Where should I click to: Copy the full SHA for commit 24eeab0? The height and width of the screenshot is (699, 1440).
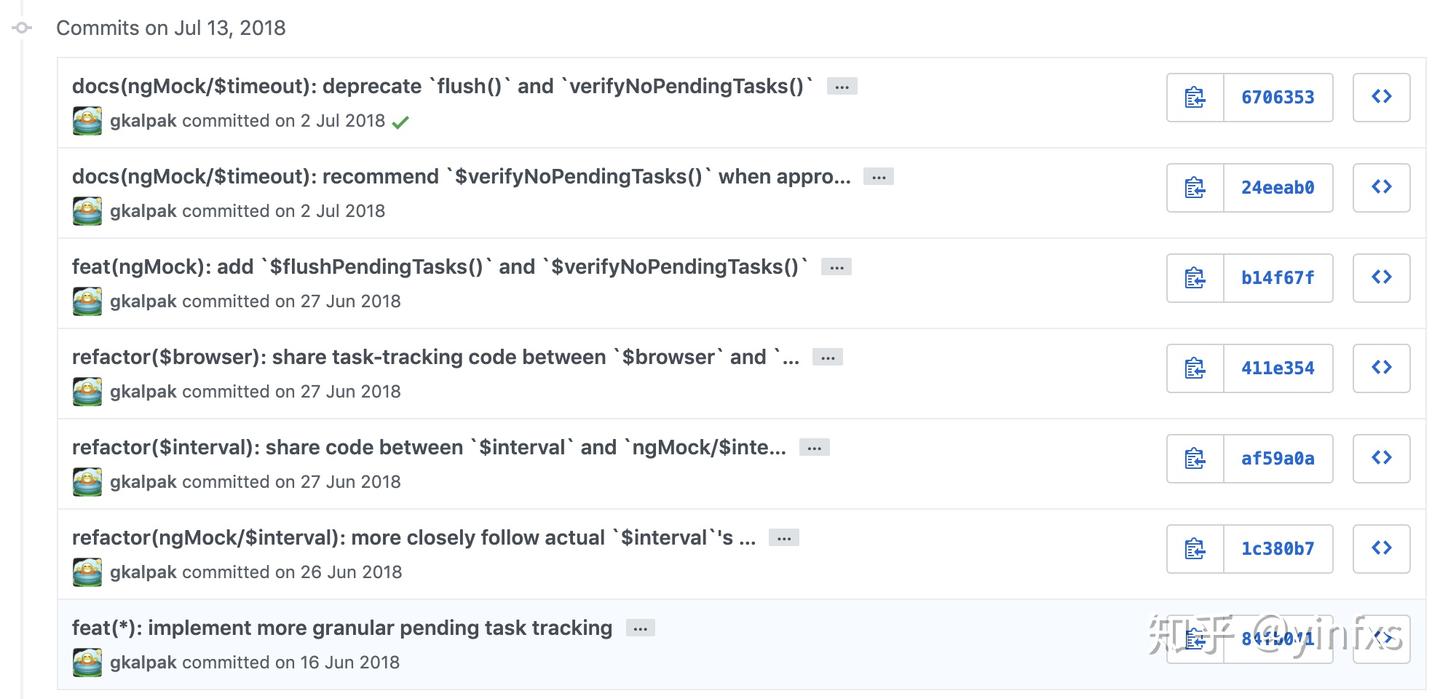point(1195,187)
